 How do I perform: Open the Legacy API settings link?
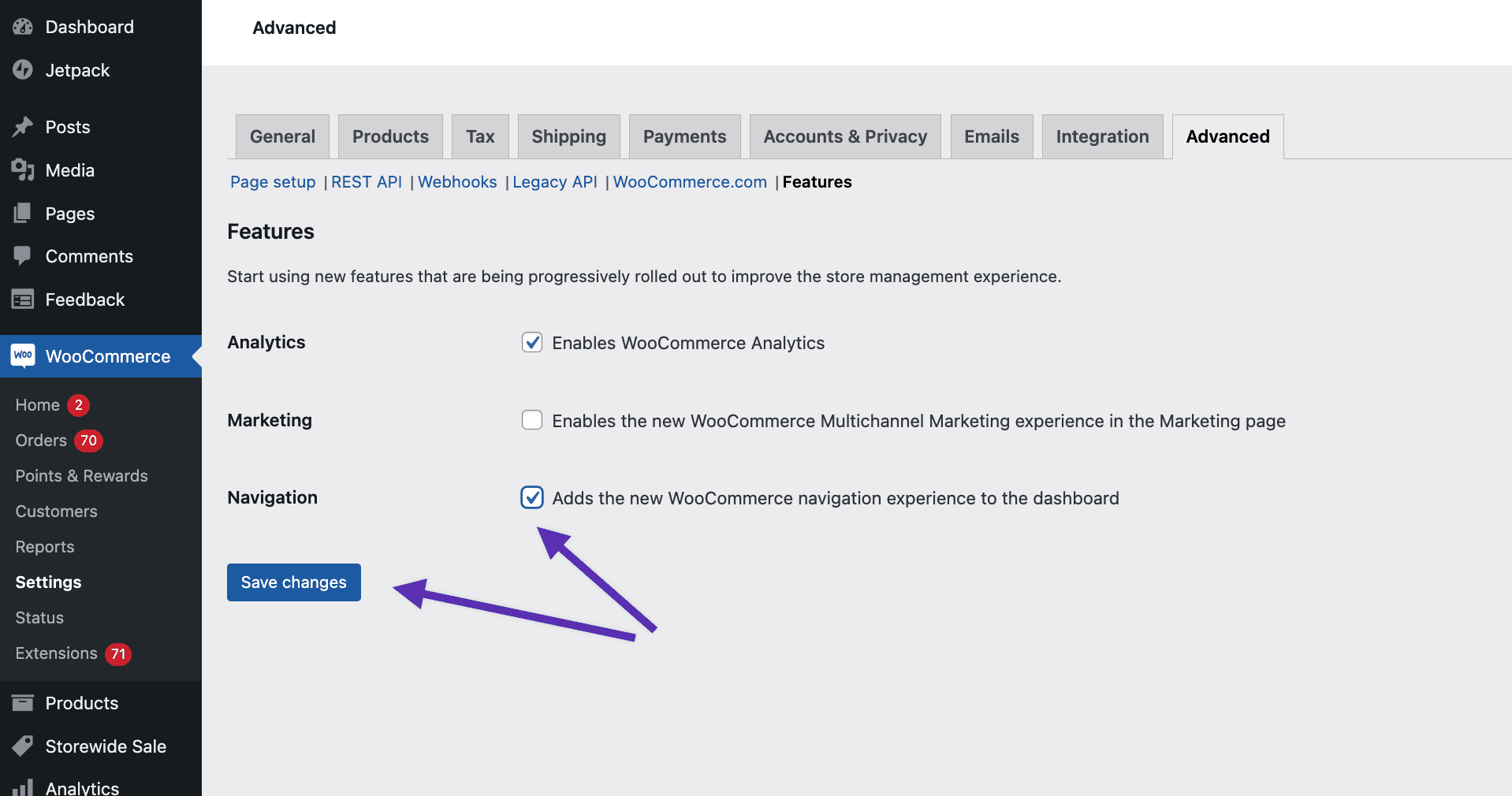pos(554,181)
